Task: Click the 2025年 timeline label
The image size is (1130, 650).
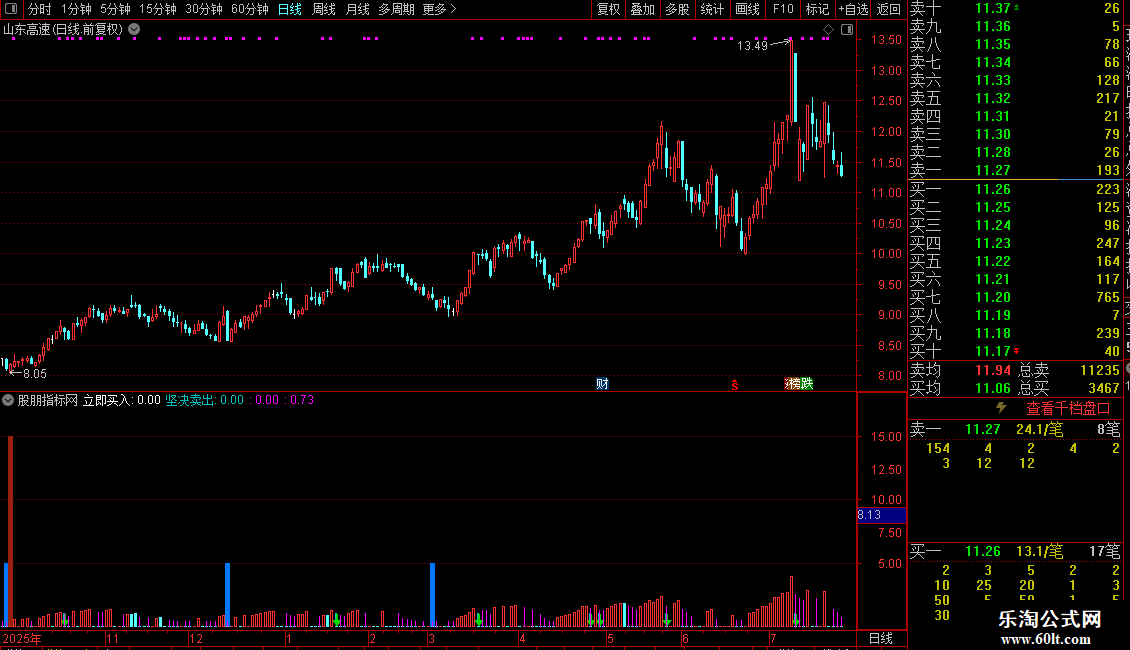Action: pos(22,638)
